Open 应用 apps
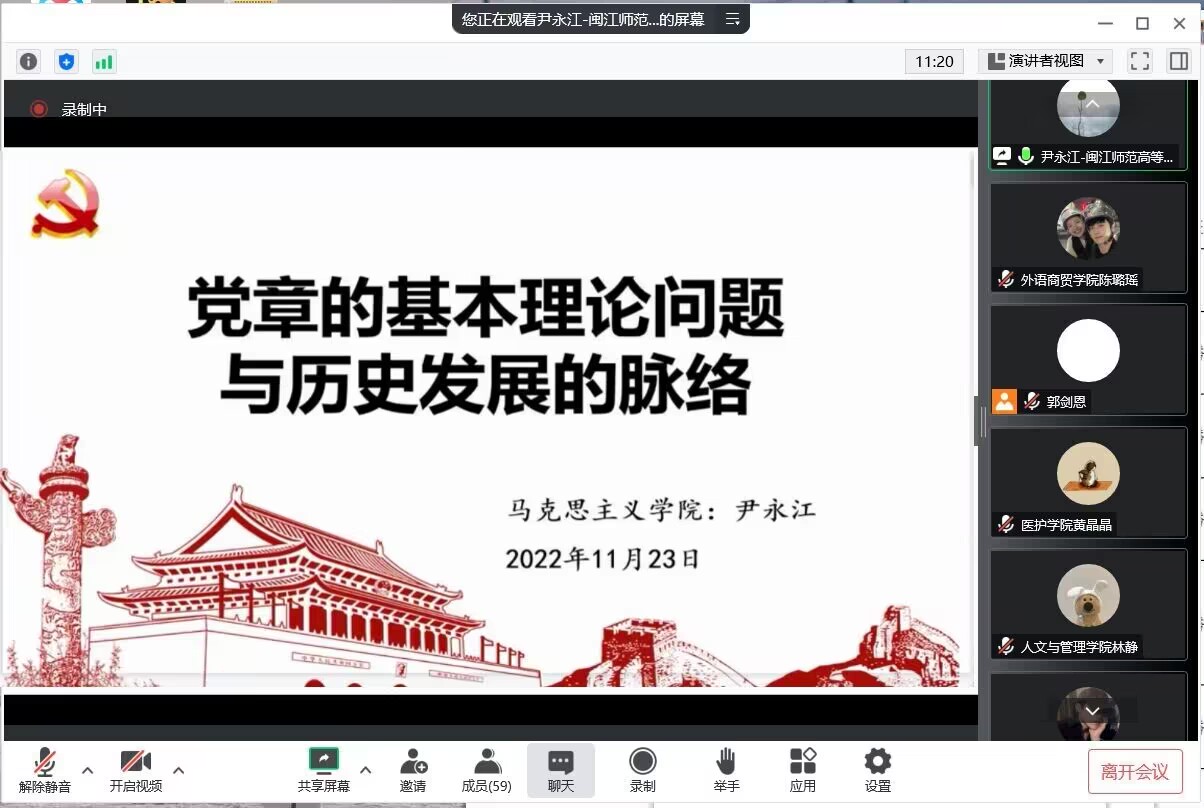The width and height of the screenshot is (1204, 808). [802, 770]
